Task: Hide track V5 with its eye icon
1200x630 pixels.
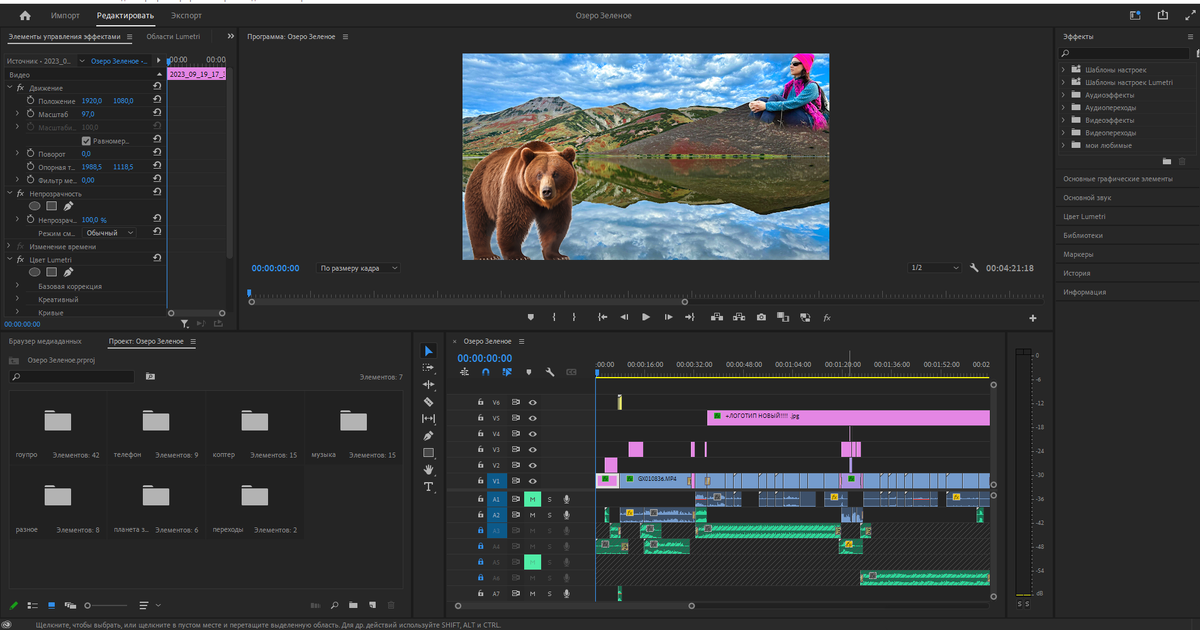Action: tap(533, 418)
